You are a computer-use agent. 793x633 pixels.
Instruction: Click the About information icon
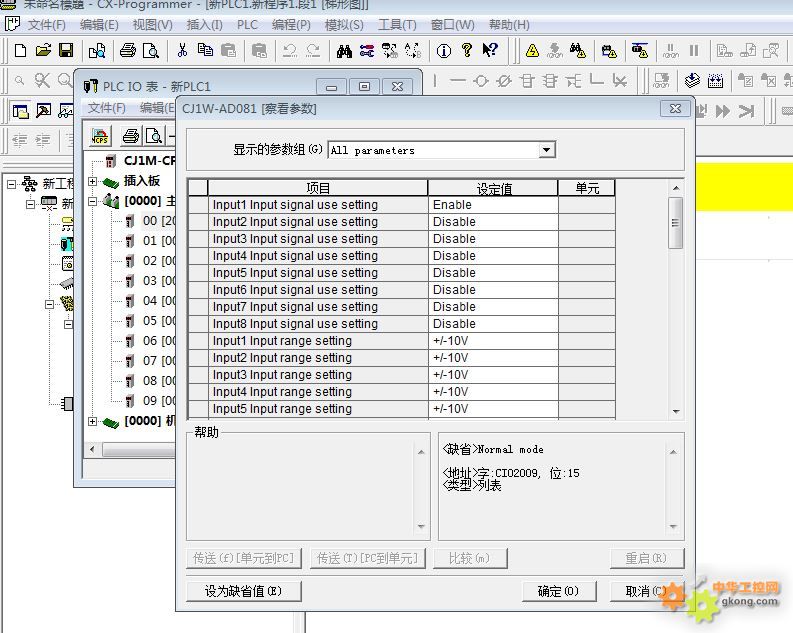444,51
